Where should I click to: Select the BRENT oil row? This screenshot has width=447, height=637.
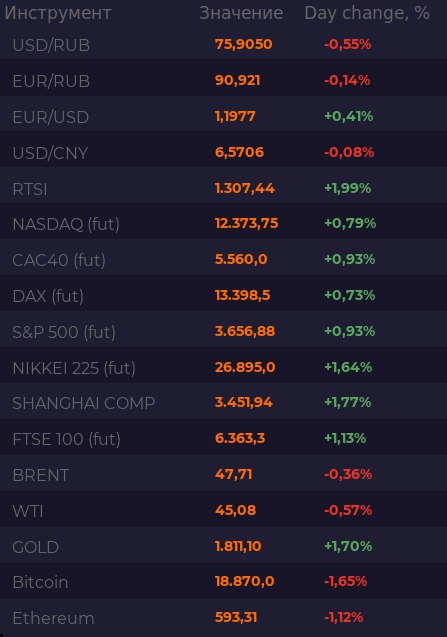[x=224, y=475]
